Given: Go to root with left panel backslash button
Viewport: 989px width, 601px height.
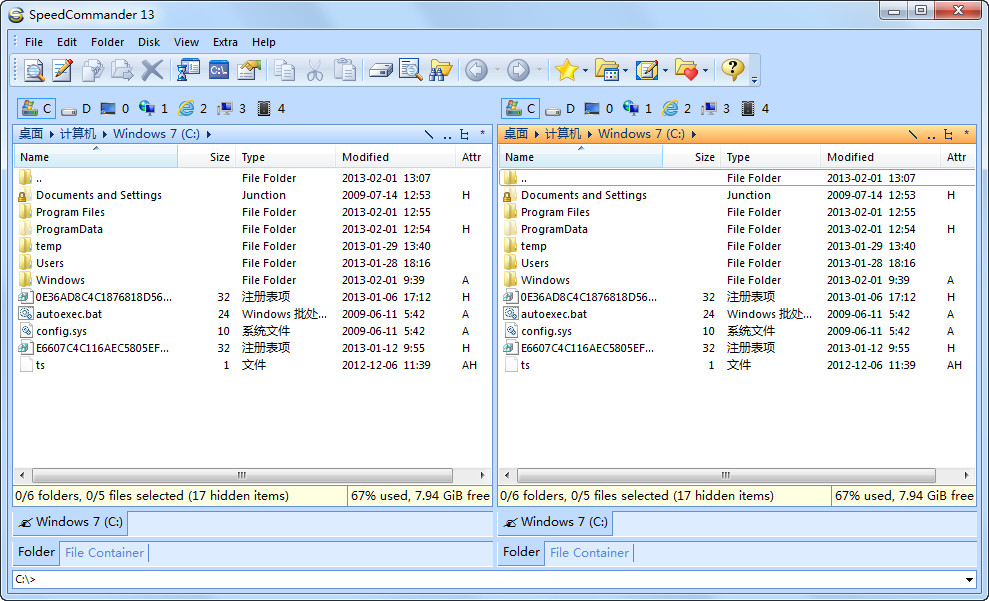Looking at the screenshot, I should (429, 134).
